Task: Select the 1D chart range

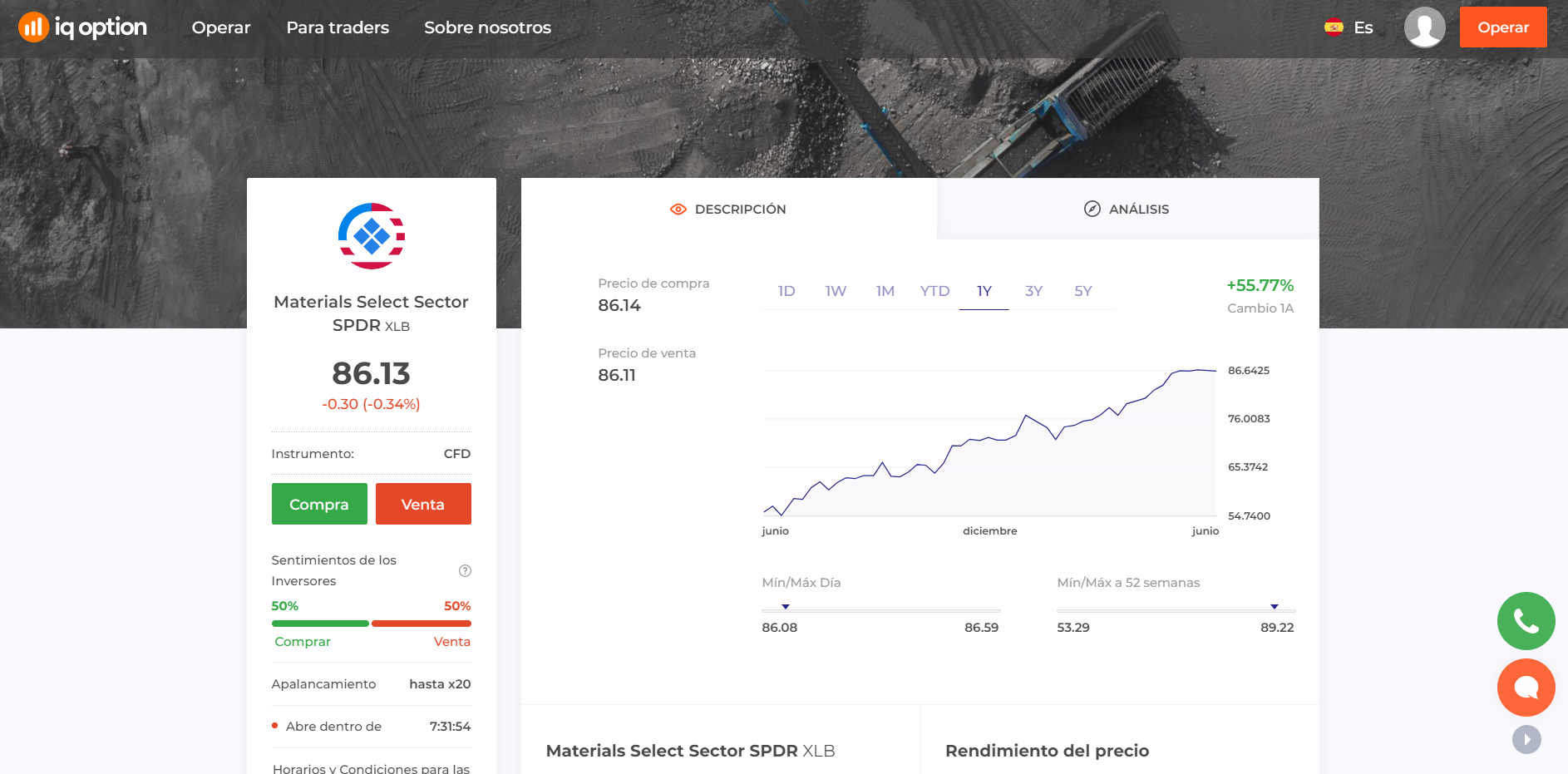Action: pos(786,291)
